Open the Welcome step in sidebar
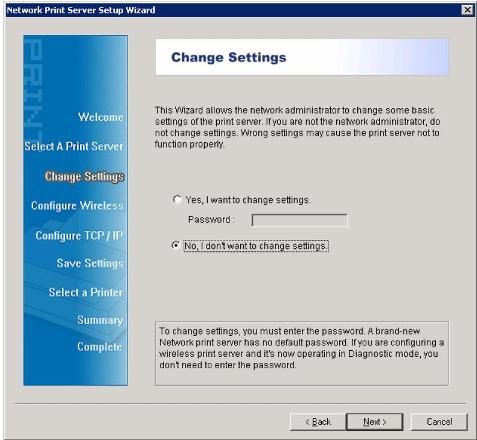477x440 pixels. pyautogui.click(x=101, y=117)
